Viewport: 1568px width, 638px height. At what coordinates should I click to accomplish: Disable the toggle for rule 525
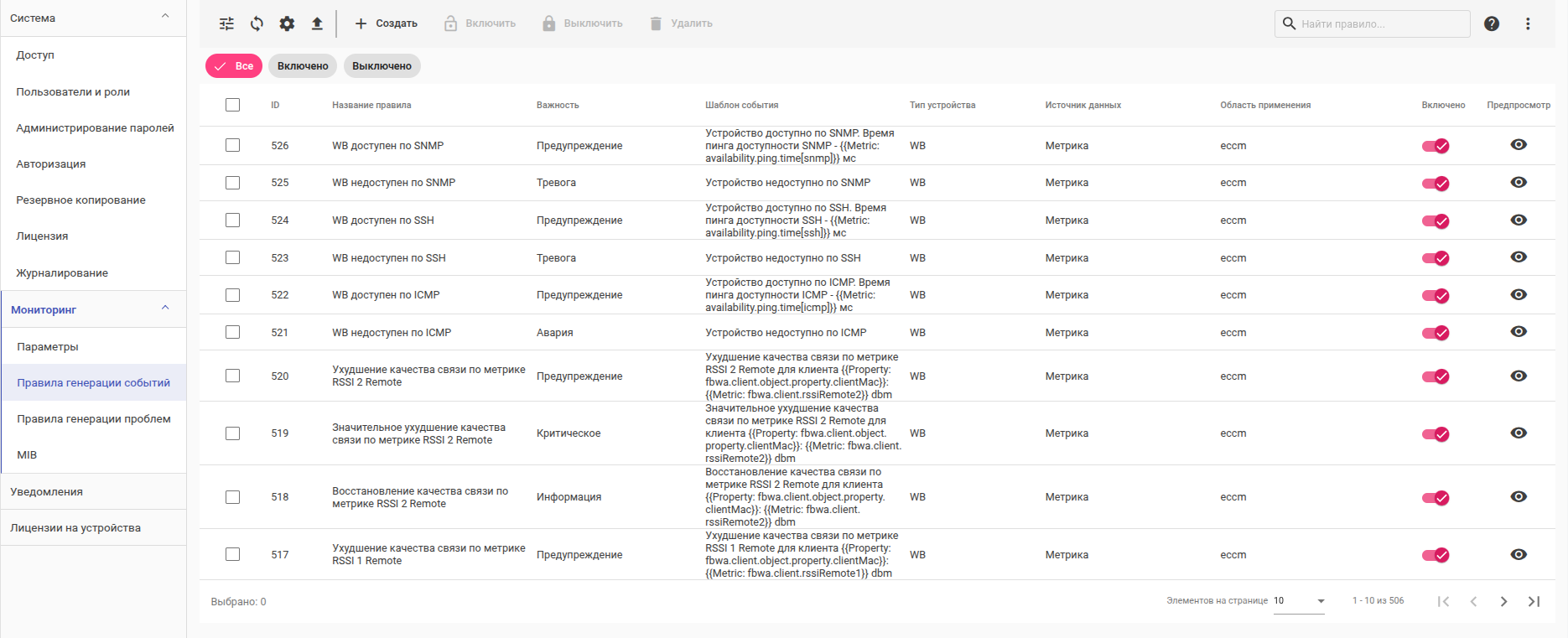point(1436,183)
